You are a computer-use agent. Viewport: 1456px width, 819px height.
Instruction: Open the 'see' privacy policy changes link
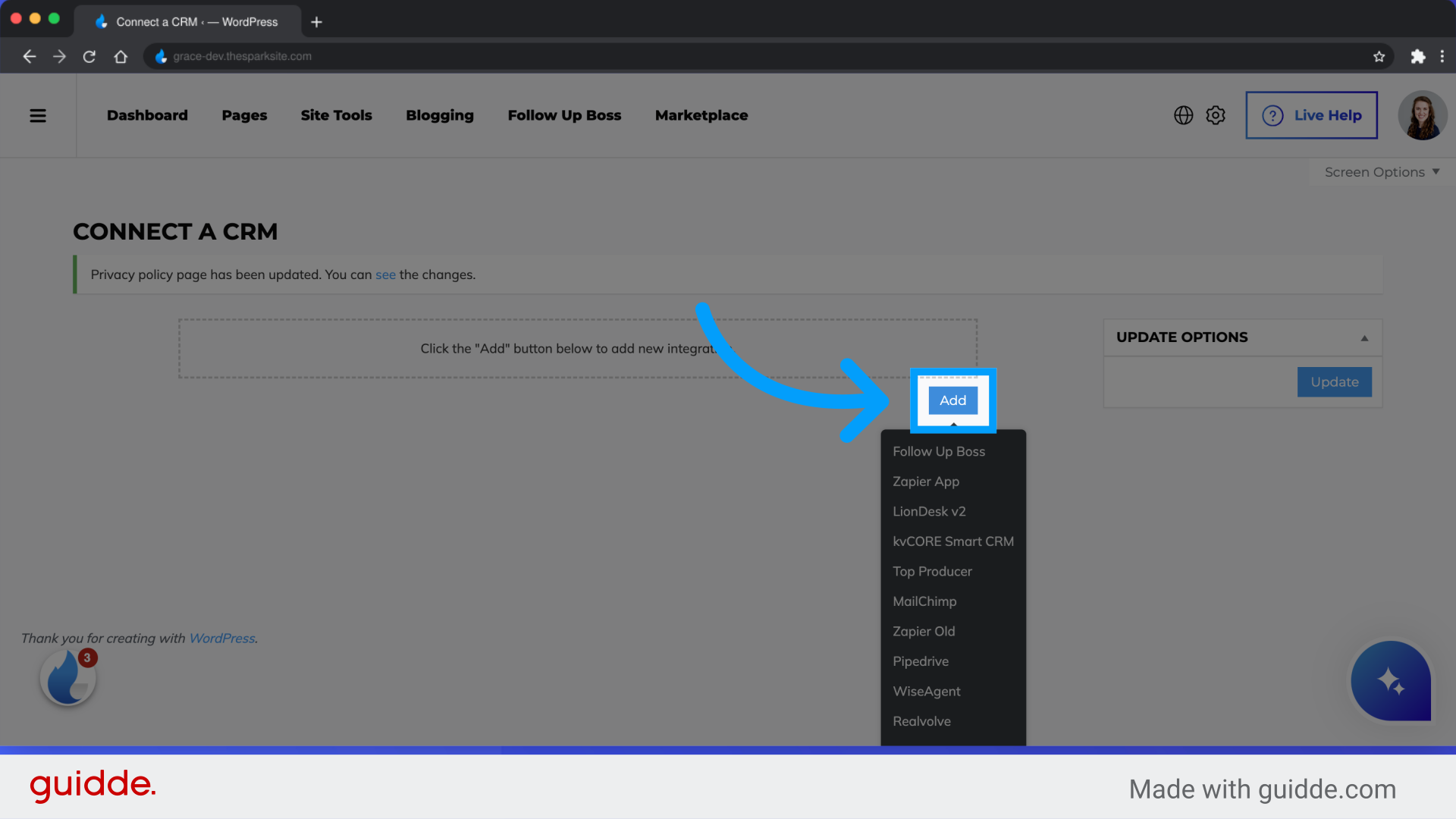tap(385, 275)
